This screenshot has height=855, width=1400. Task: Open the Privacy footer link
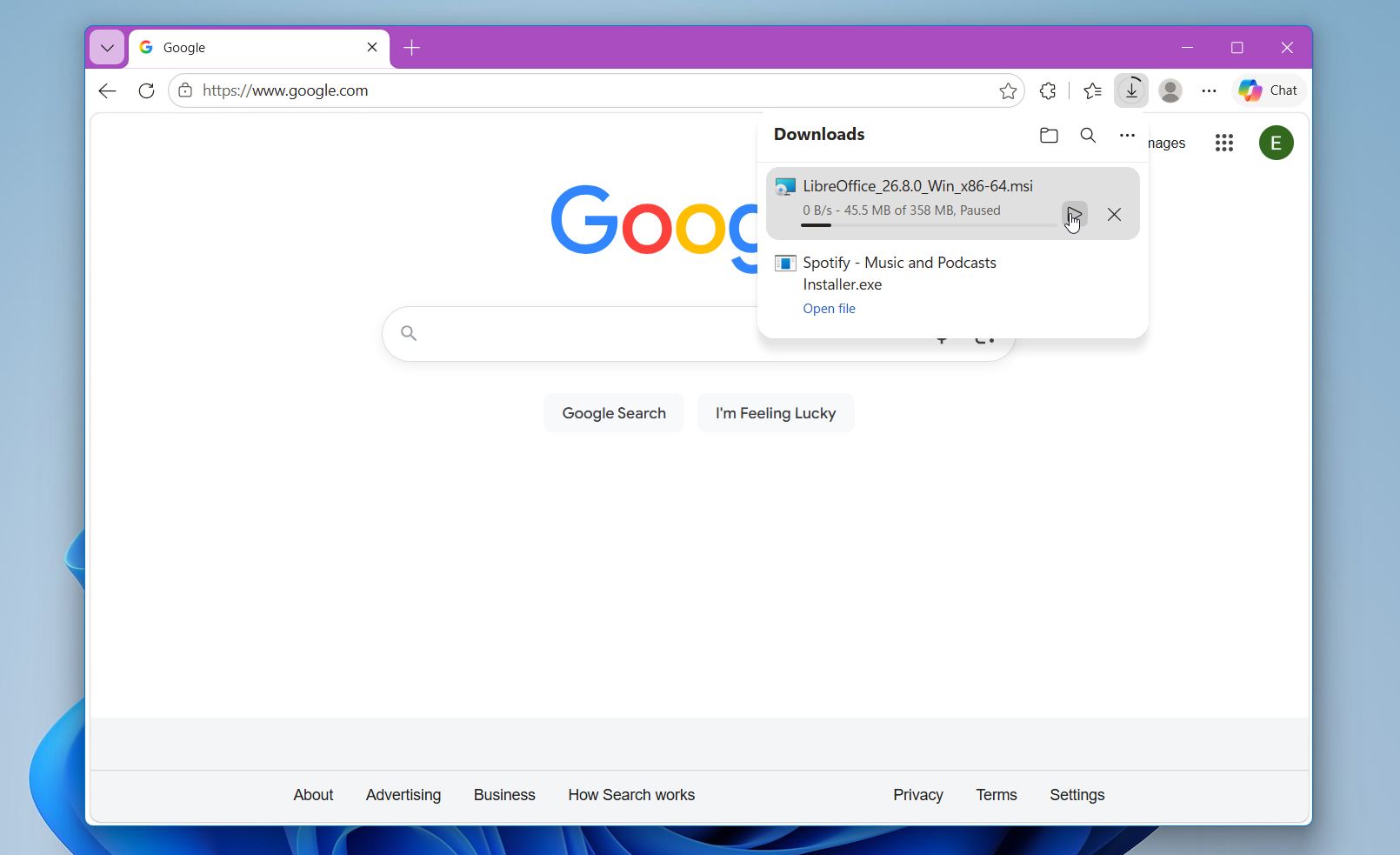[x=918, y=795]
